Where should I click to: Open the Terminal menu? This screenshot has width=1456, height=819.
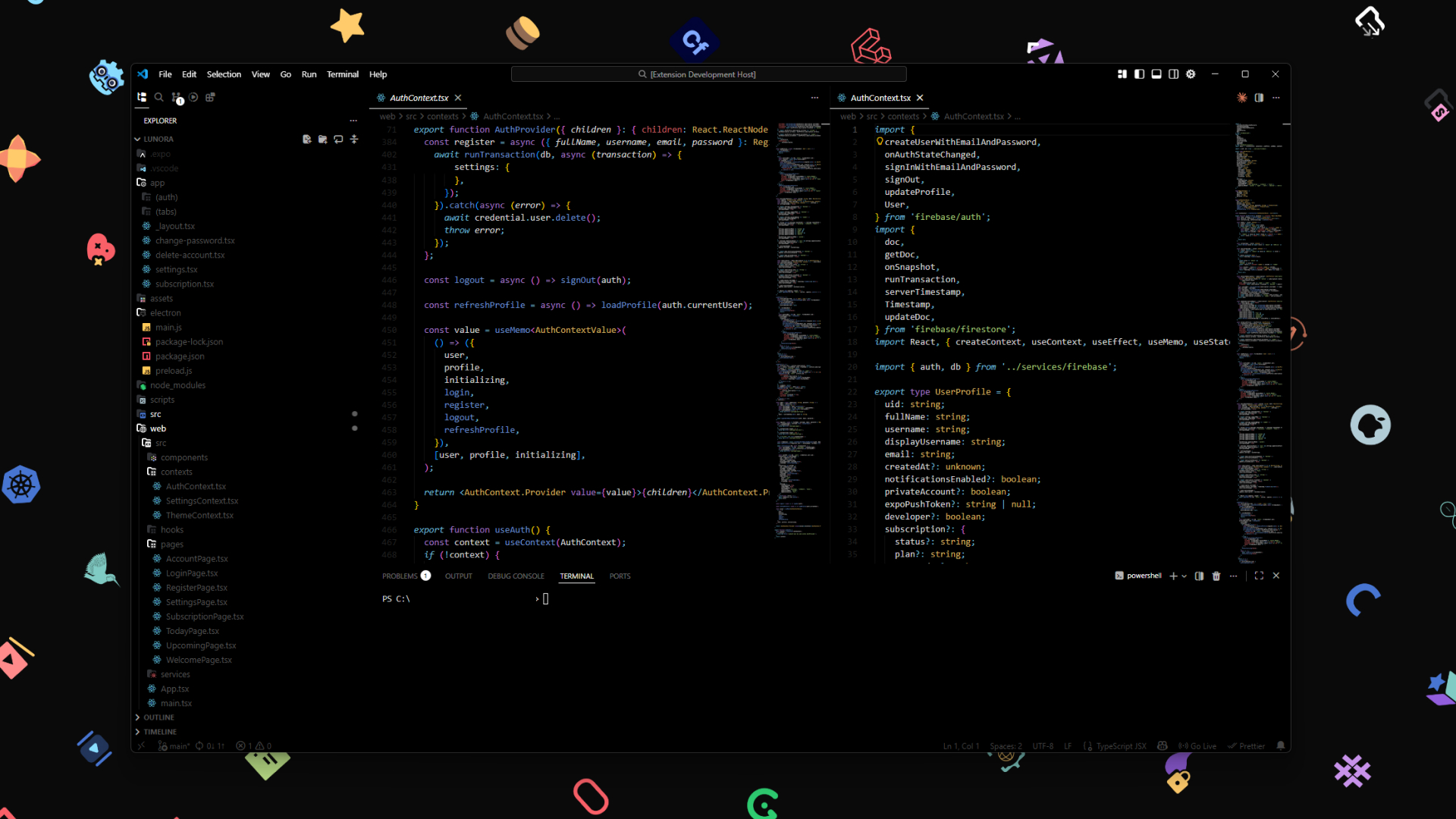(x=342, y=74)
